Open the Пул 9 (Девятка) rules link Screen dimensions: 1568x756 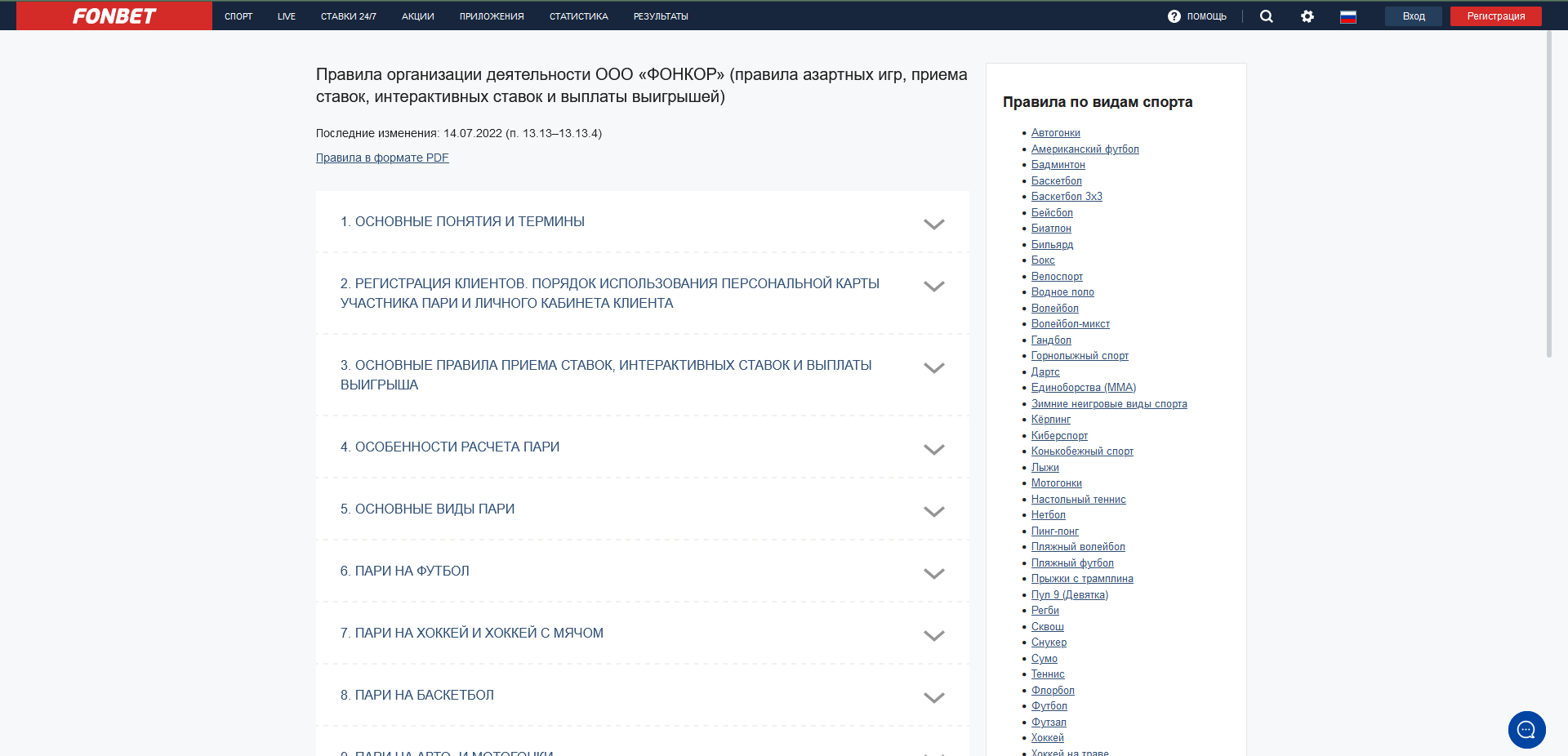coord(1070,594)
